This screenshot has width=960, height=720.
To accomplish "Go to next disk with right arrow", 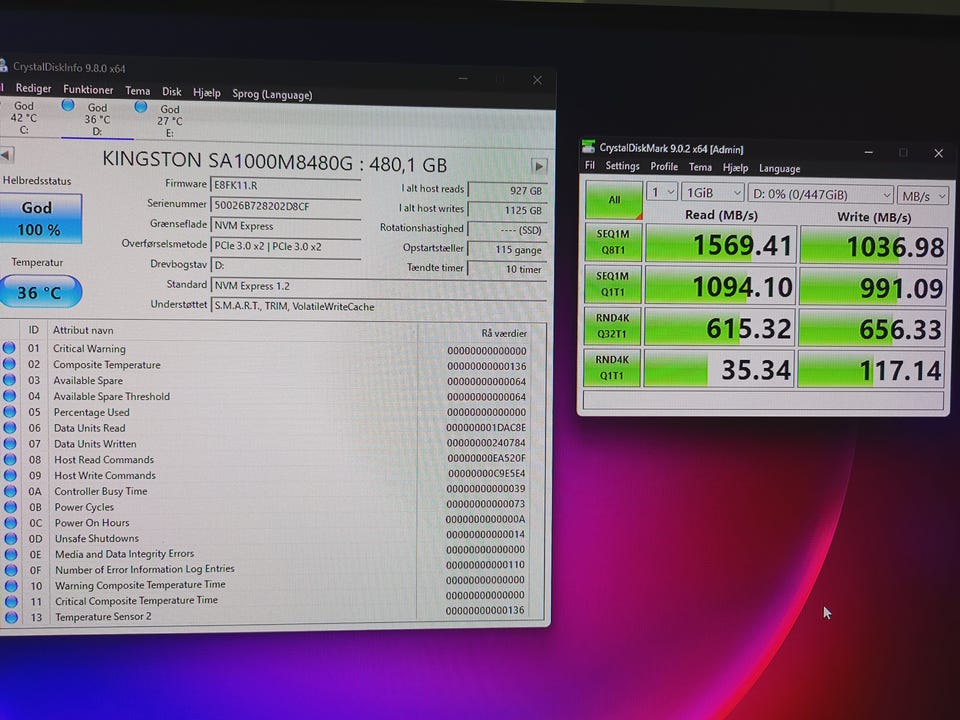I will tap(539, 166).
